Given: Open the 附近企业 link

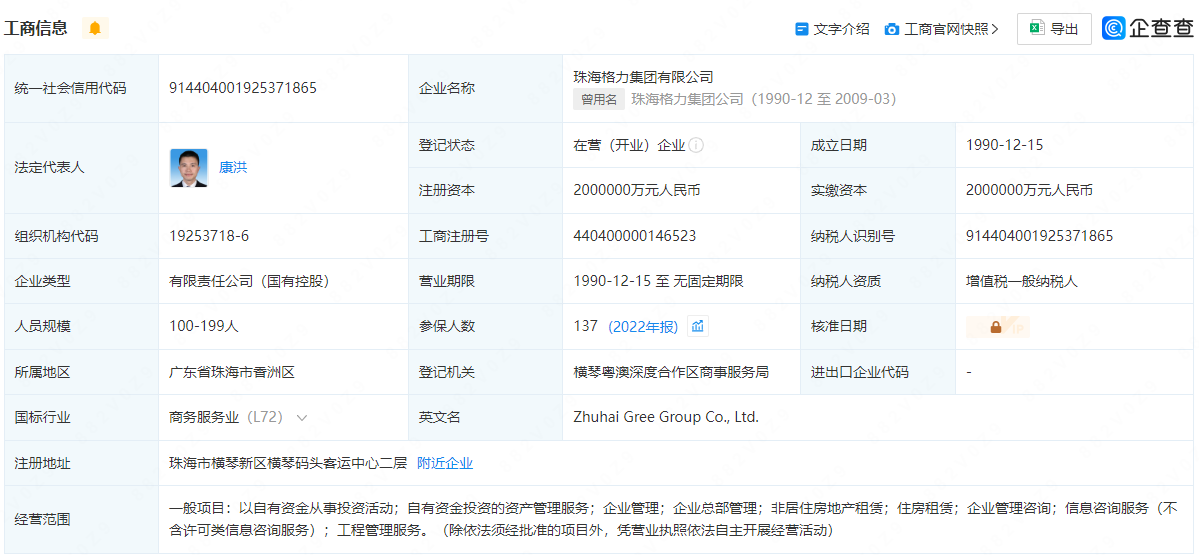Looking at the screenshot, I should [x=445, y=463].
